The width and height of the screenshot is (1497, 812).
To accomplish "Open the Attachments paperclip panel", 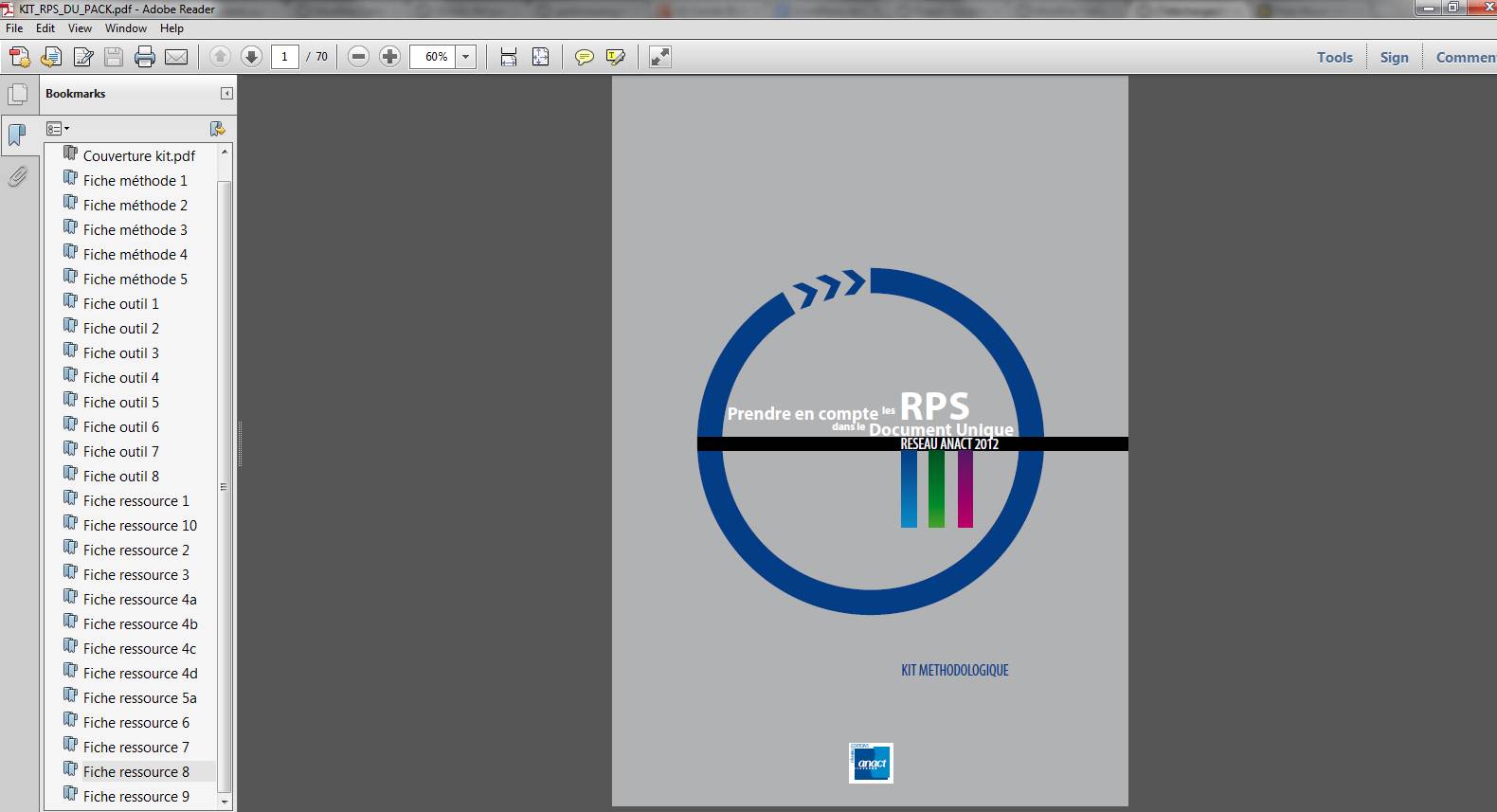I will tap(17, 177).
